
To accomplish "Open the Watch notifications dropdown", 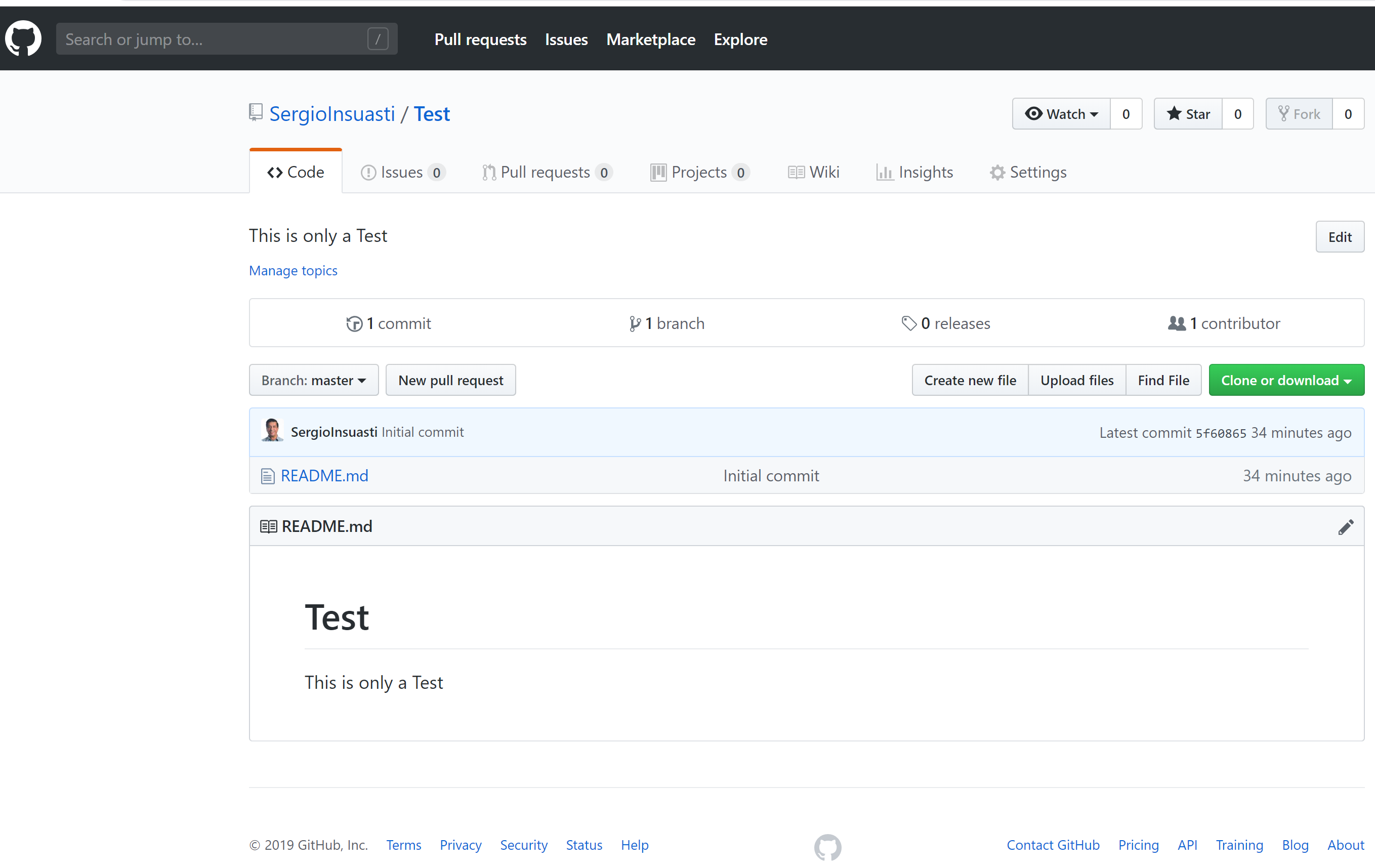I will pos(1062,114).
